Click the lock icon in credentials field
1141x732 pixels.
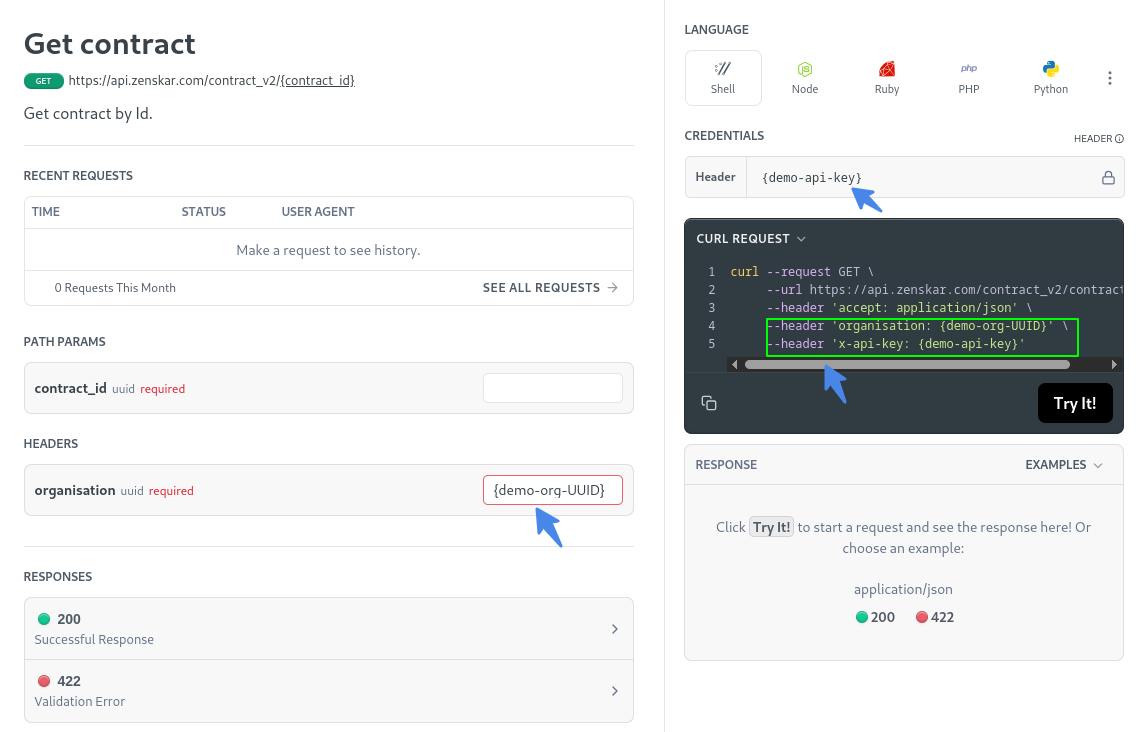tap(1108, 178)
